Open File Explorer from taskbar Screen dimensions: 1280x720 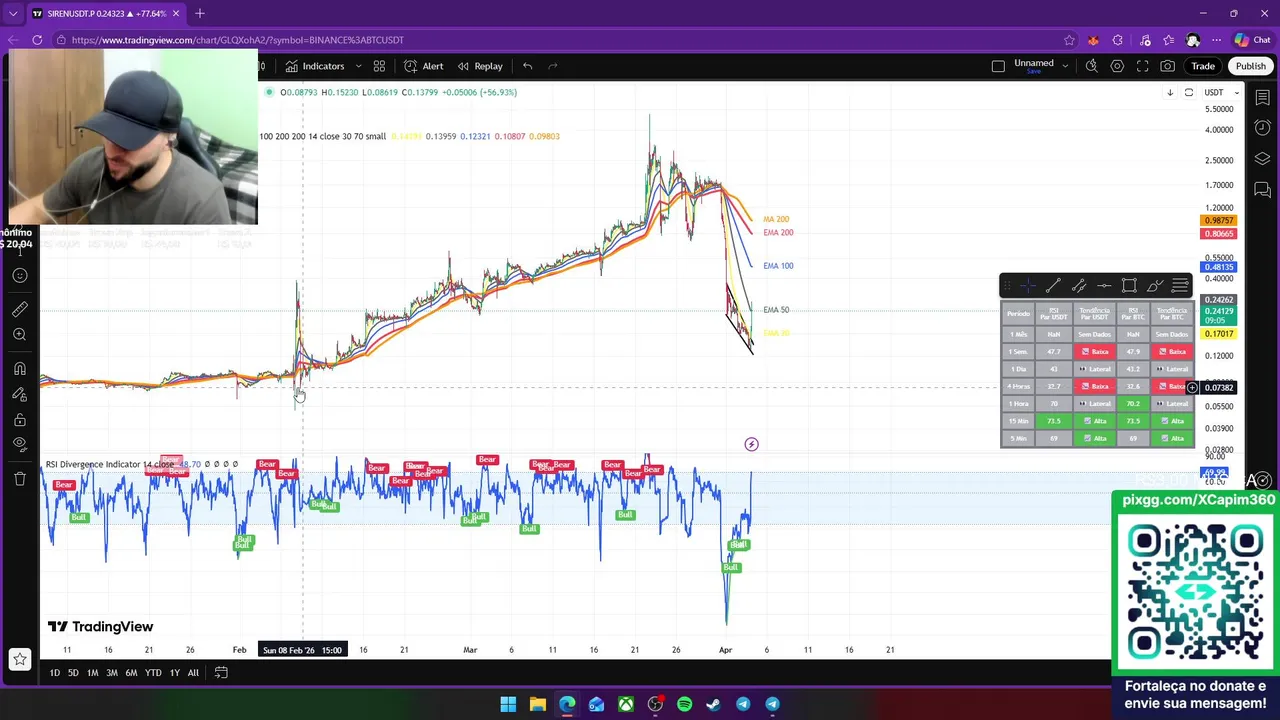click(x=537, y=704)
